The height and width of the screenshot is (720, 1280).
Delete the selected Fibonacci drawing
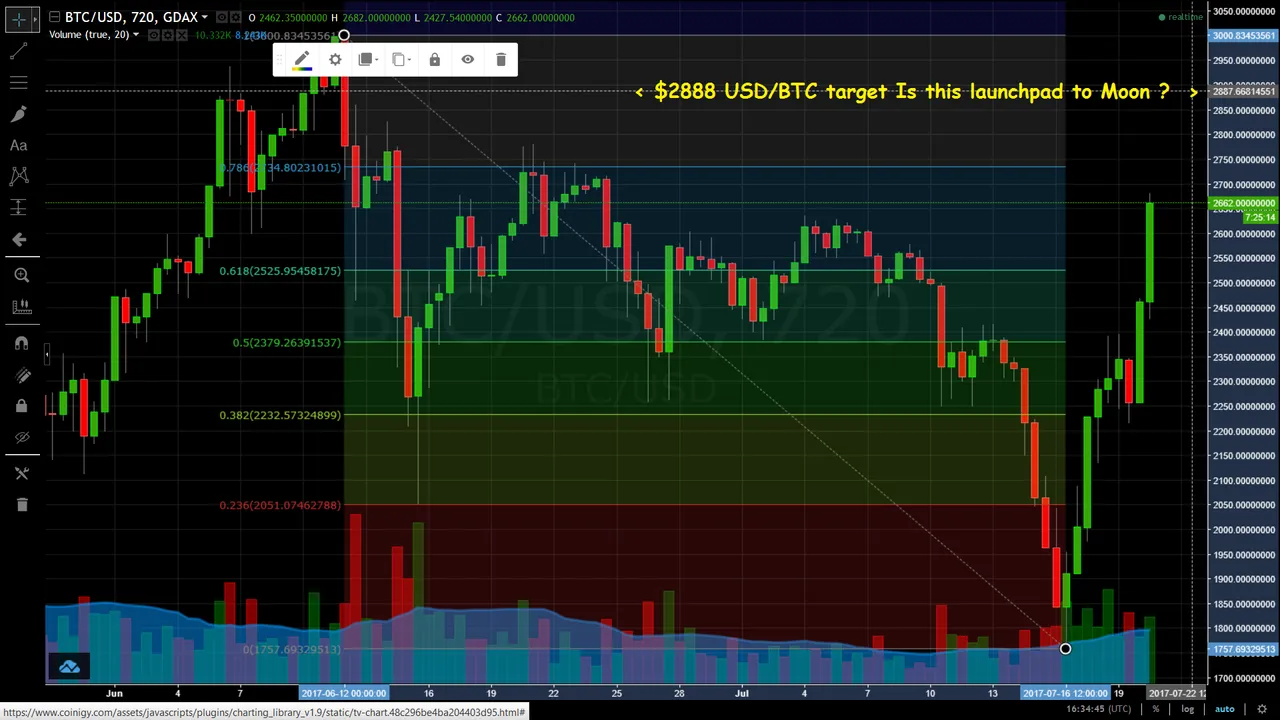click(501, 60)
